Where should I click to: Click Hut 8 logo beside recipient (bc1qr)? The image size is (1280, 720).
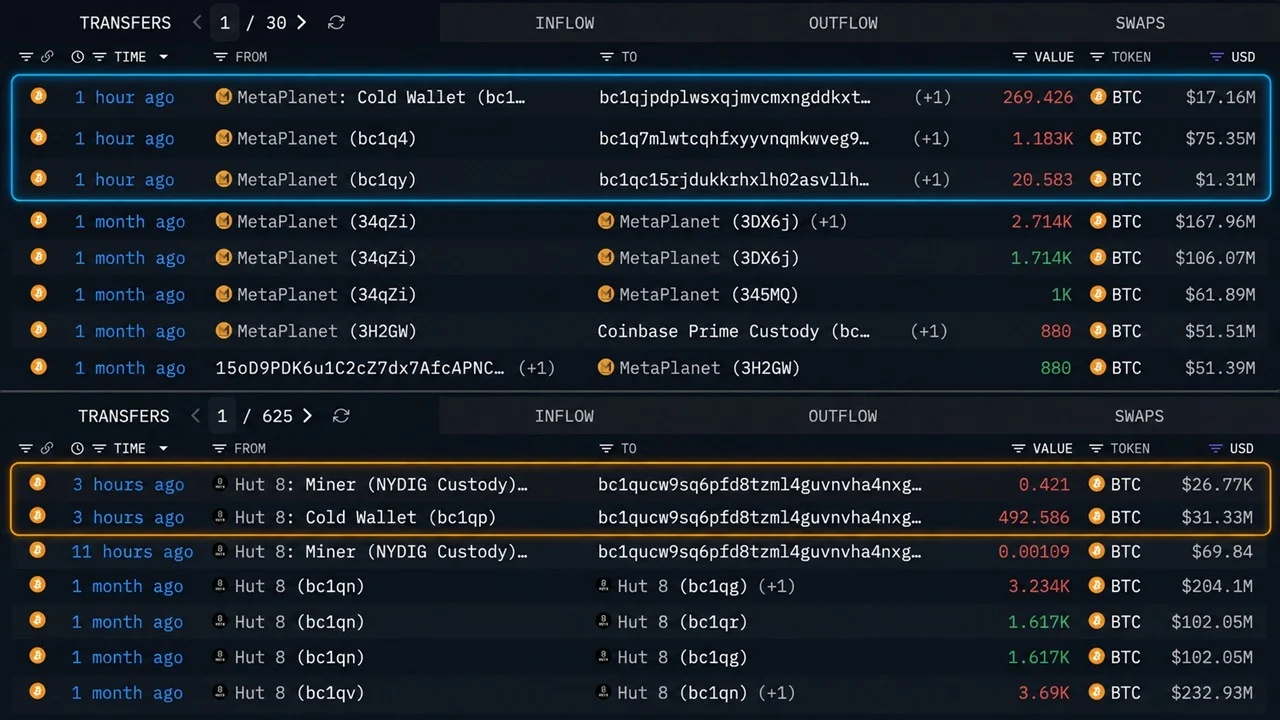pyautogui.click(x=603, y=621)
